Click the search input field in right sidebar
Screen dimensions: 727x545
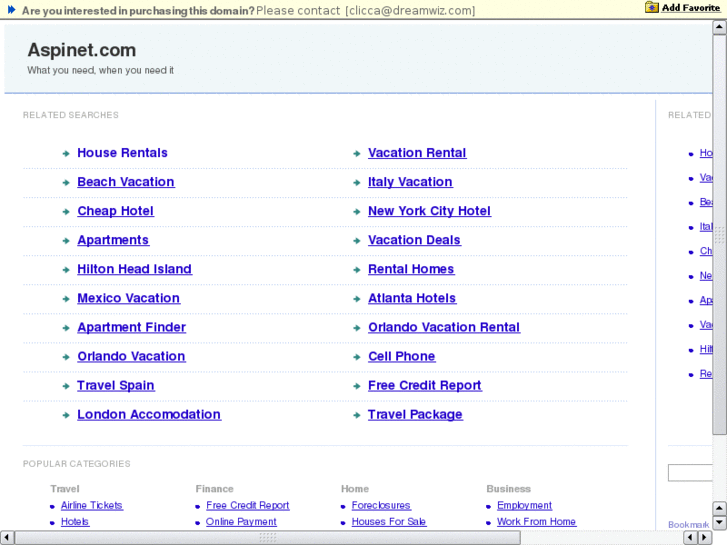[690, 473]
